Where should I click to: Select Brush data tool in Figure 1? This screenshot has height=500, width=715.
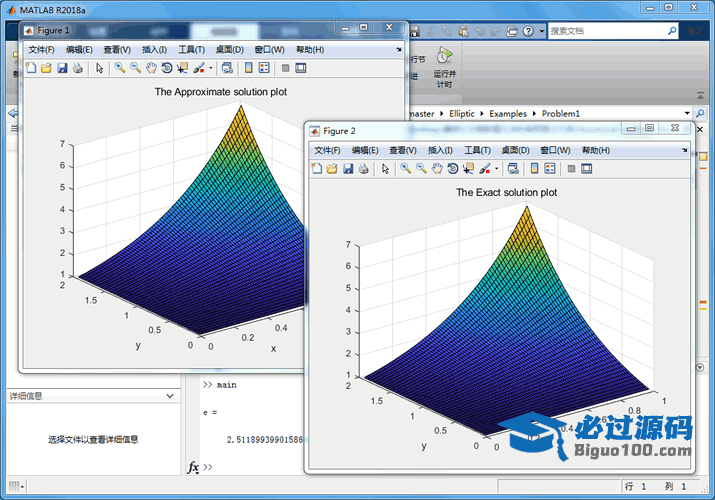199,68
